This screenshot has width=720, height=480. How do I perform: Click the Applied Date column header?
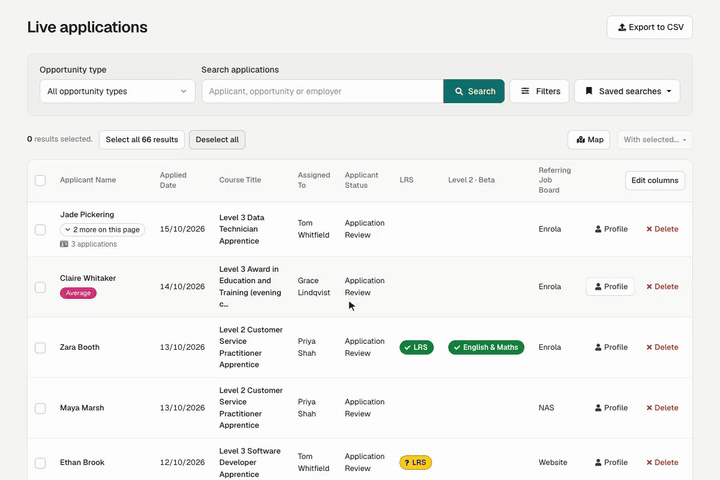(173, 180)
